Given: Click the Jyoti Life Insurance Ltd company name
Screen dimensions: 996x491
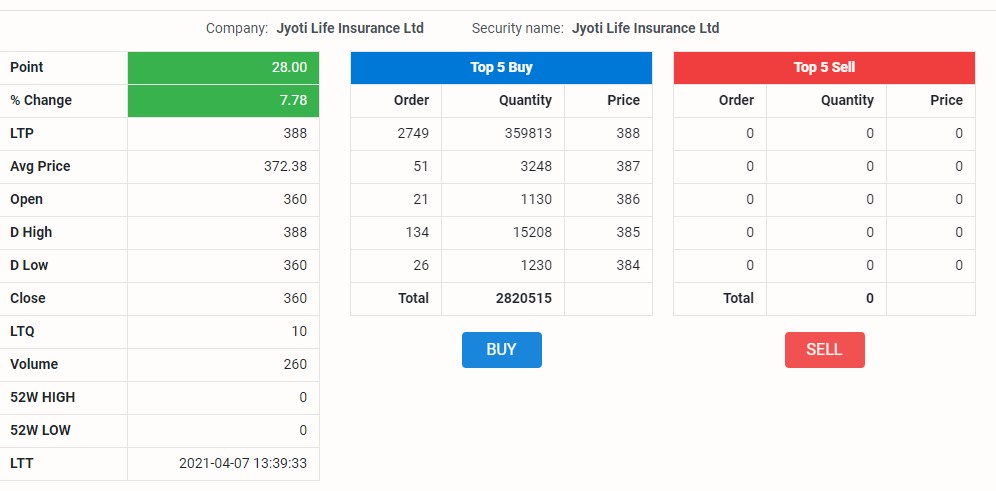Looking at the screenshot, I should coord(350,29).
